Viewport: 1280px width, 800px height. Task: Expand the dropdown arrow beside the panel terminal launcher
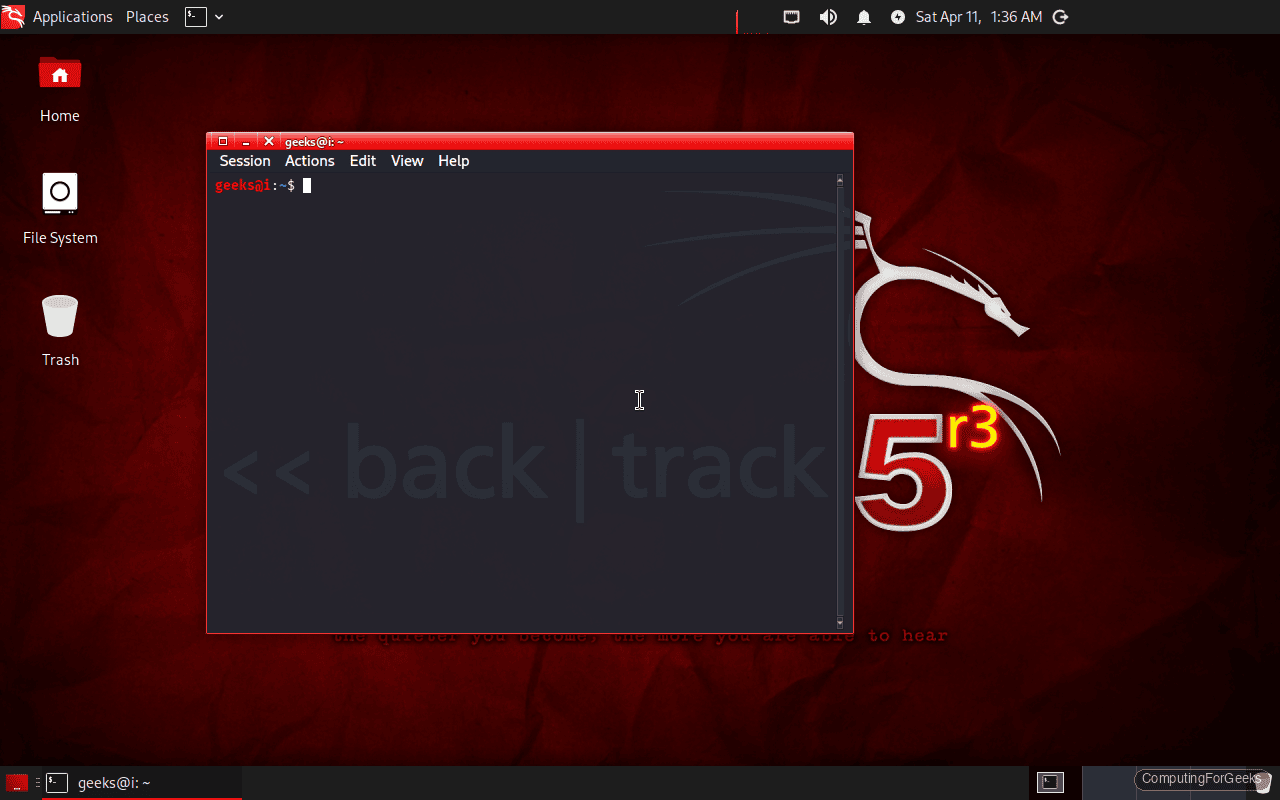pyautogui.click(x=218, y=16)
